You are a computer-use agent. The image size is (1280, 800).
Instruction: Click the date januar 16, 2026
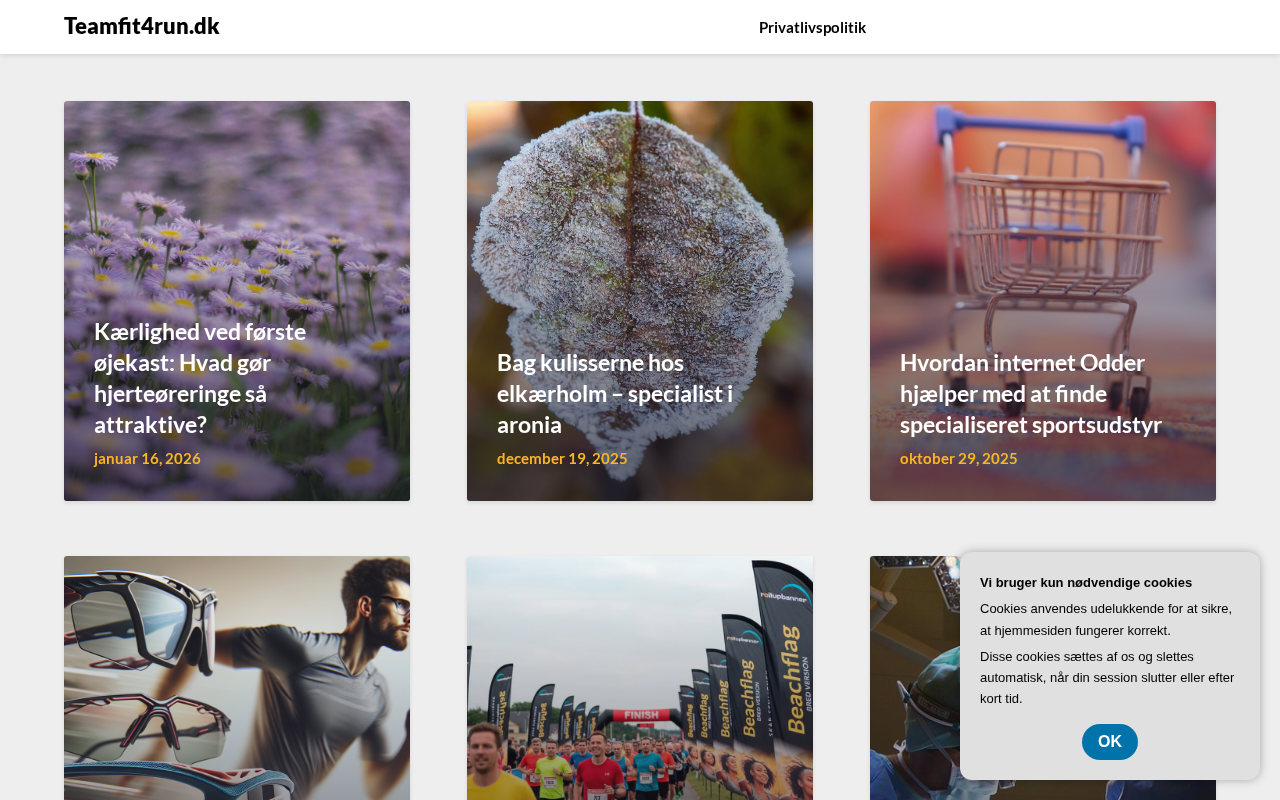147,458
